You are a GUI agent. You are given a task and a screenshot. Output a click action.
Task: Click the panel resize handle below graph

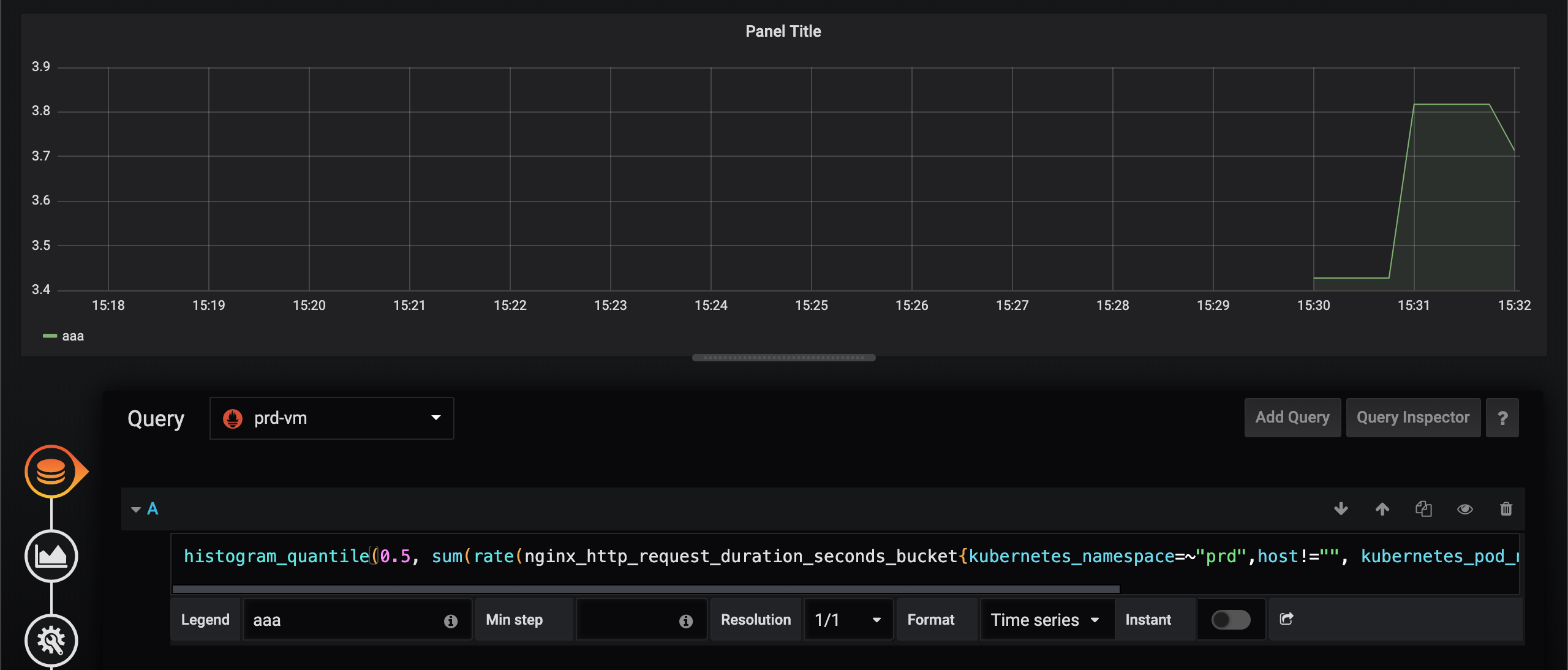click(x=783, y=358)
